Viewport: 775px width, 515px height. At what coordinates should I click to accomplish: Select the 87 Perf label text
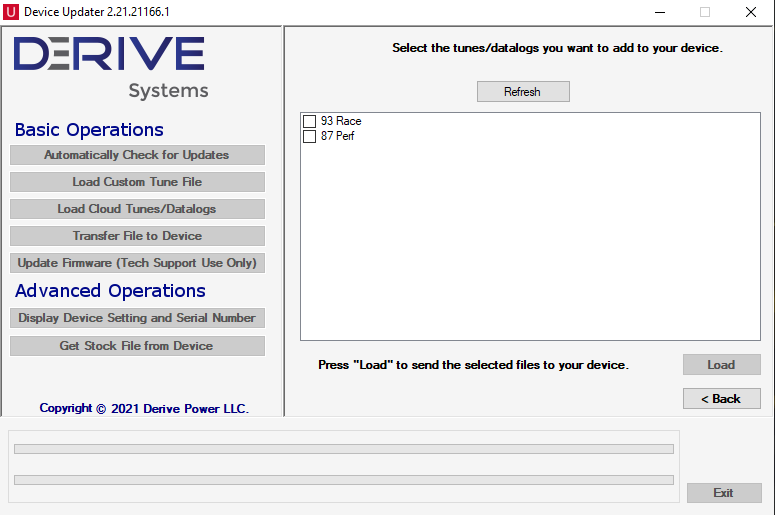tap(338, 136)
